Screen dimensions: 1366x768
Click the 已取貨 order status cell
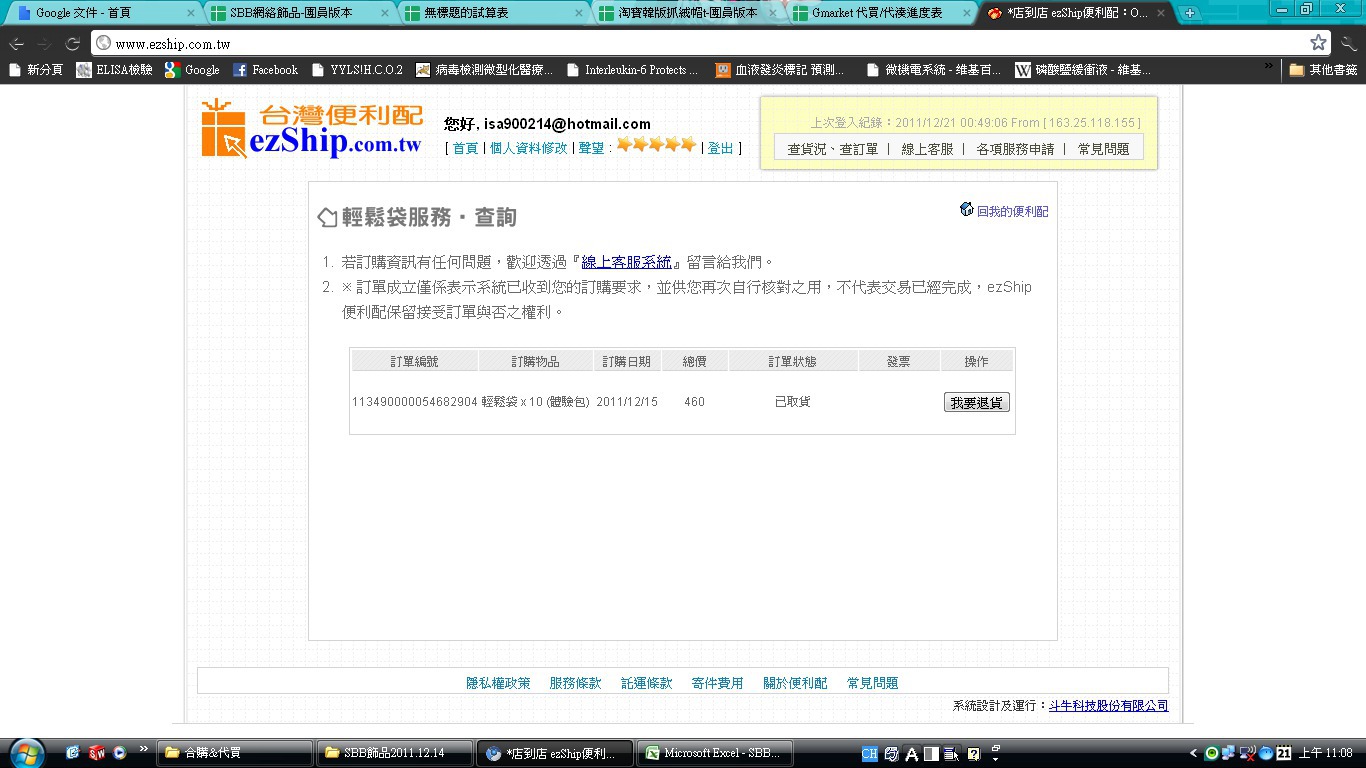[x=793, y=402]
